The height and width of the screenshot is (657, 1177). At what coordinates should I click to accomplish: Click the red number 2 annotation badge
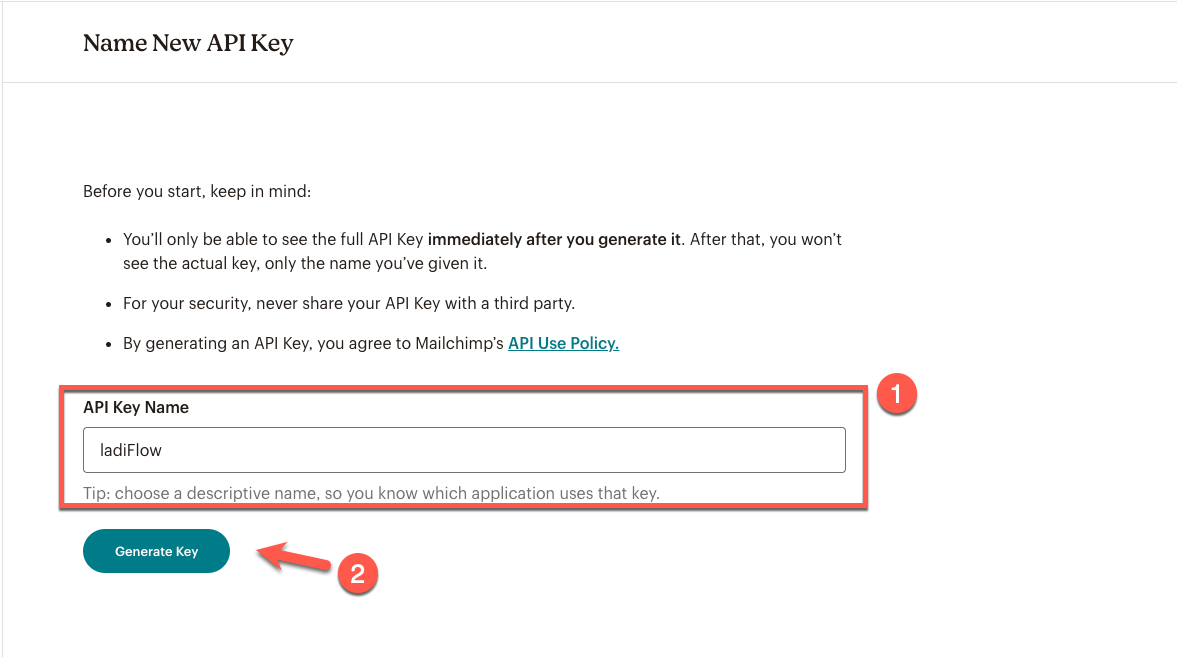357,576
